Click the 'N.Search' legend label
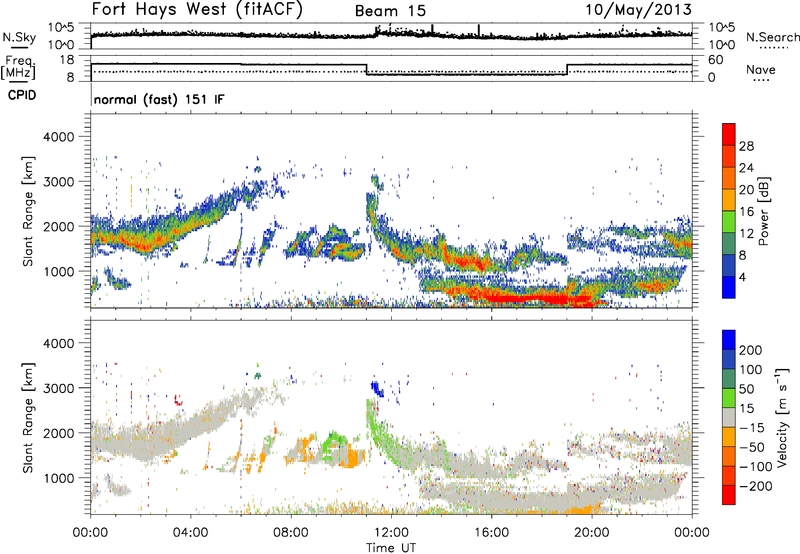The image size is (800, 554). (x=772, y=37)
